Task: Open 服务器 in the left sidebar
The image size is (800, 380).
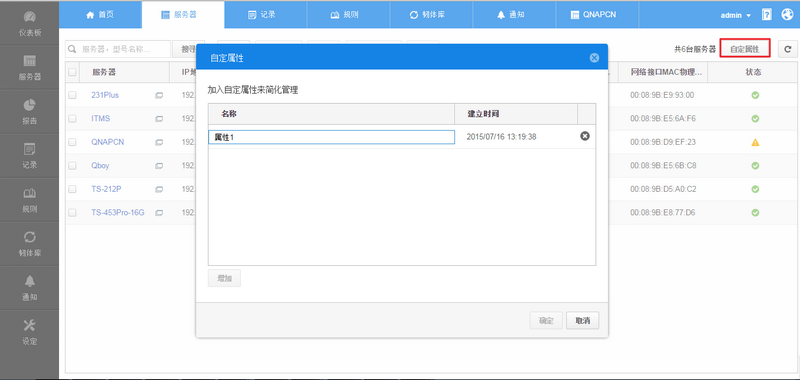Action: tap(30, 68)
